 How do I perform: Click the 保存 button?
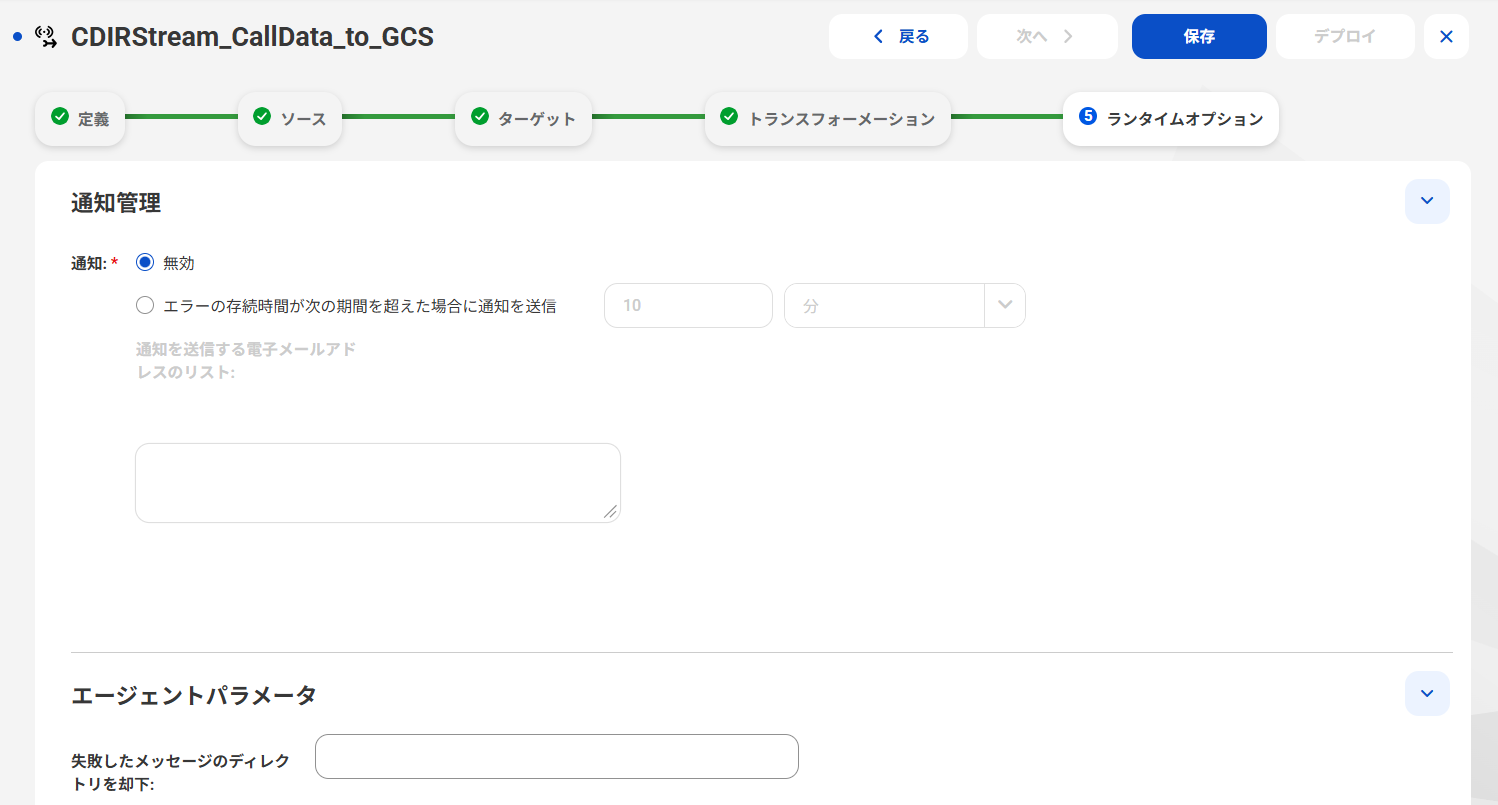tap(1199, 37)
